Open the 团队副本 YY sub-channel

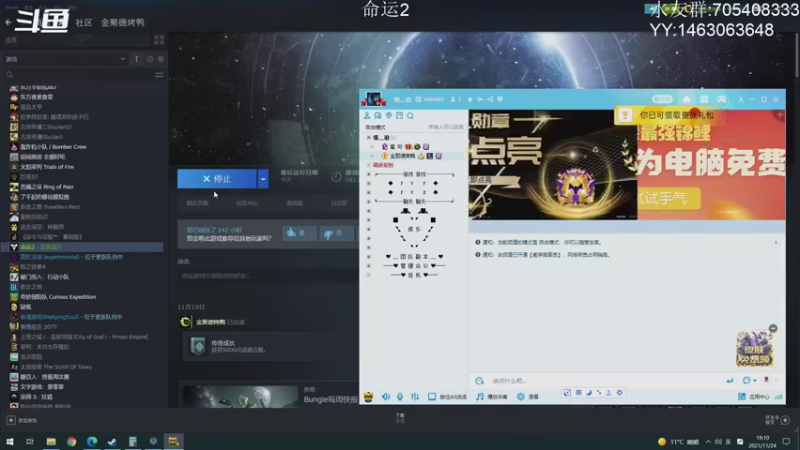click(415, 257)
